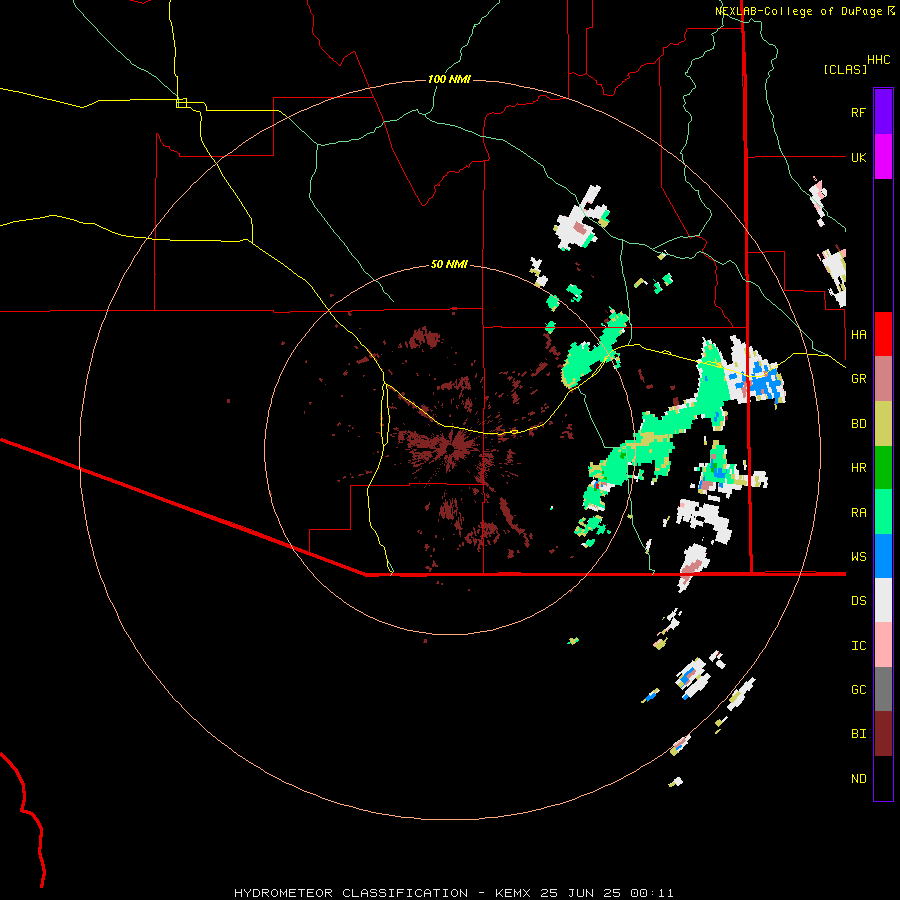Image resolution: width=900 pixels, height=900 pixels.
Task: Click the 100 NMI range ring label
Action: point(449,79)
